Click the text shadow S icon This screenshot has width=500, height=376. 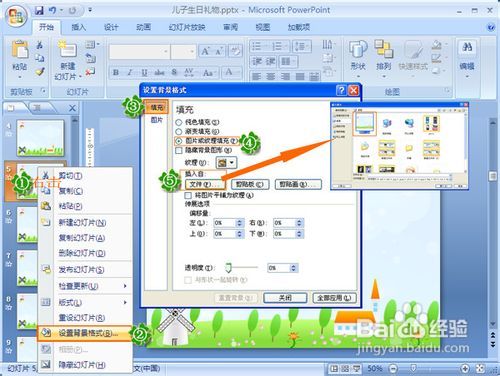point(174,72)
